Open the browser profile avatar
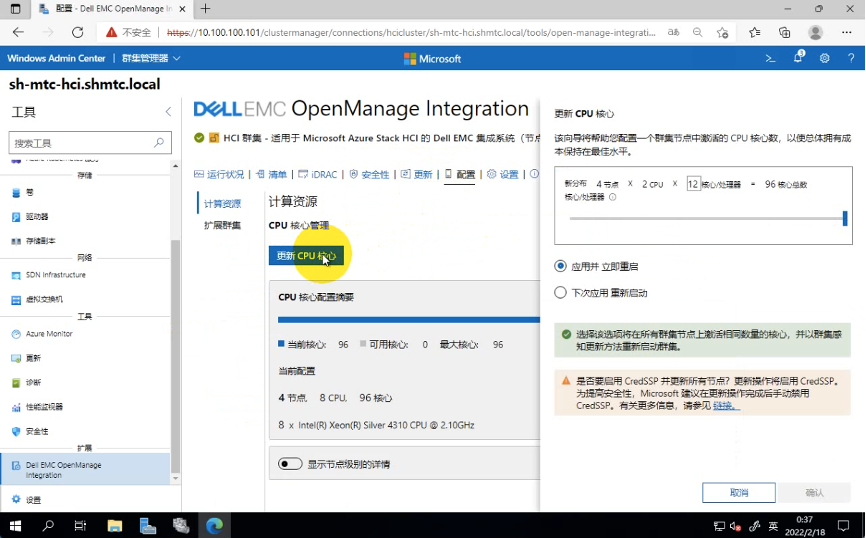The width and height of the screenshot is (866, 539). tap(815, 33)
